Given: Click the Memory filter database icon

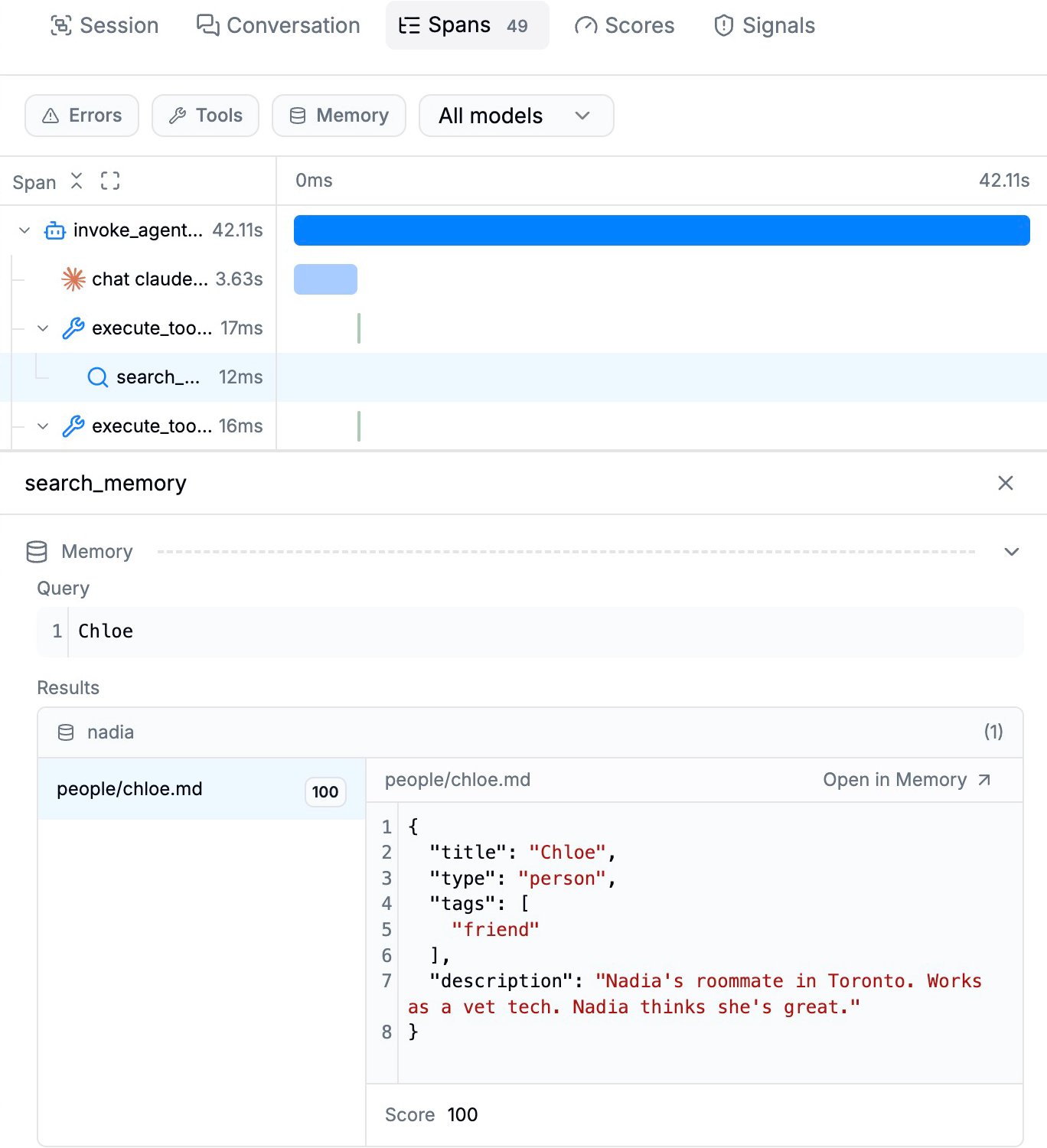Looking at the screenshot, I should tap(298, 116).
